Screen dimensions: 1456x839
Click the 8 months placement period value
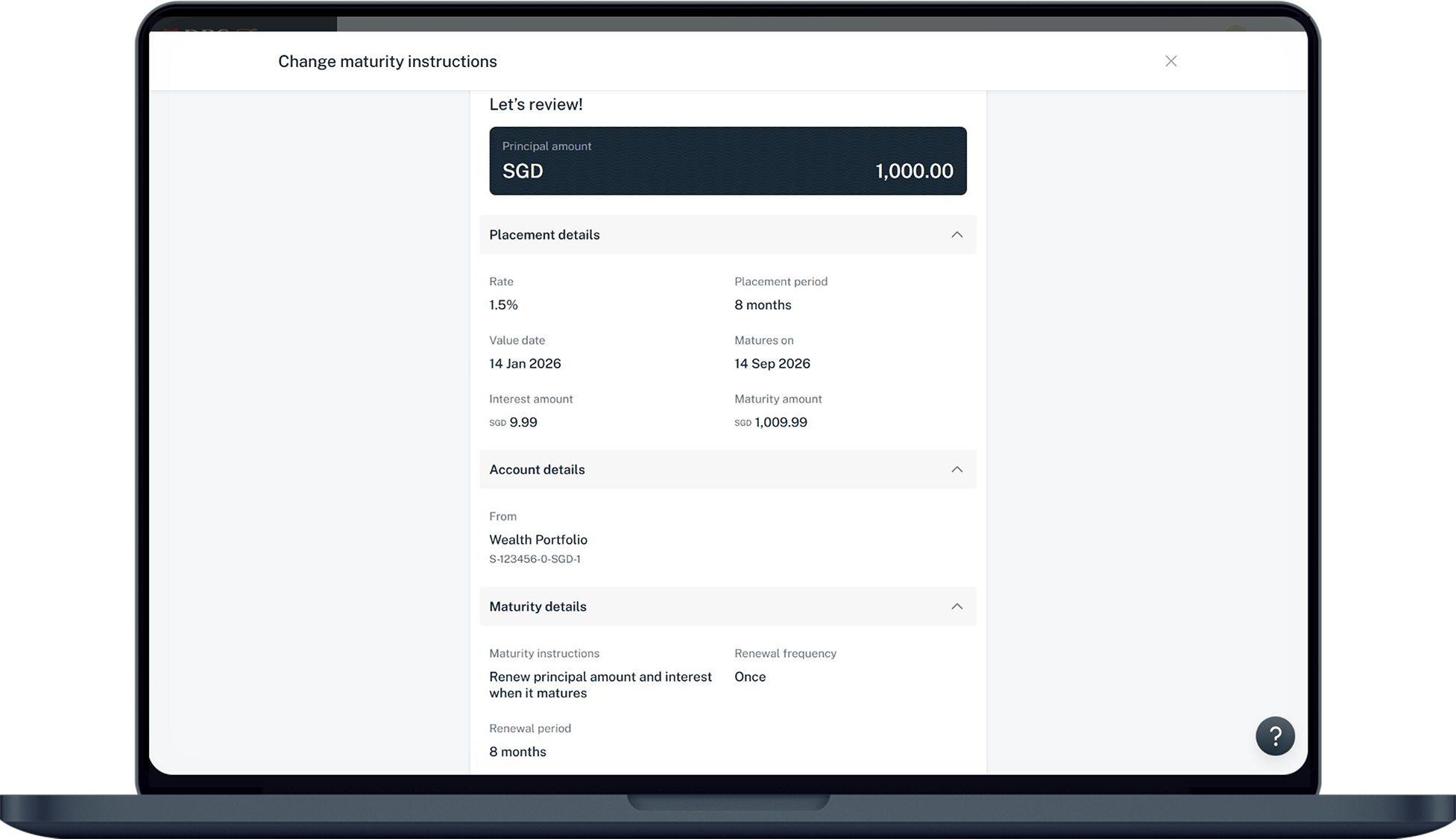tap(763, 305)
